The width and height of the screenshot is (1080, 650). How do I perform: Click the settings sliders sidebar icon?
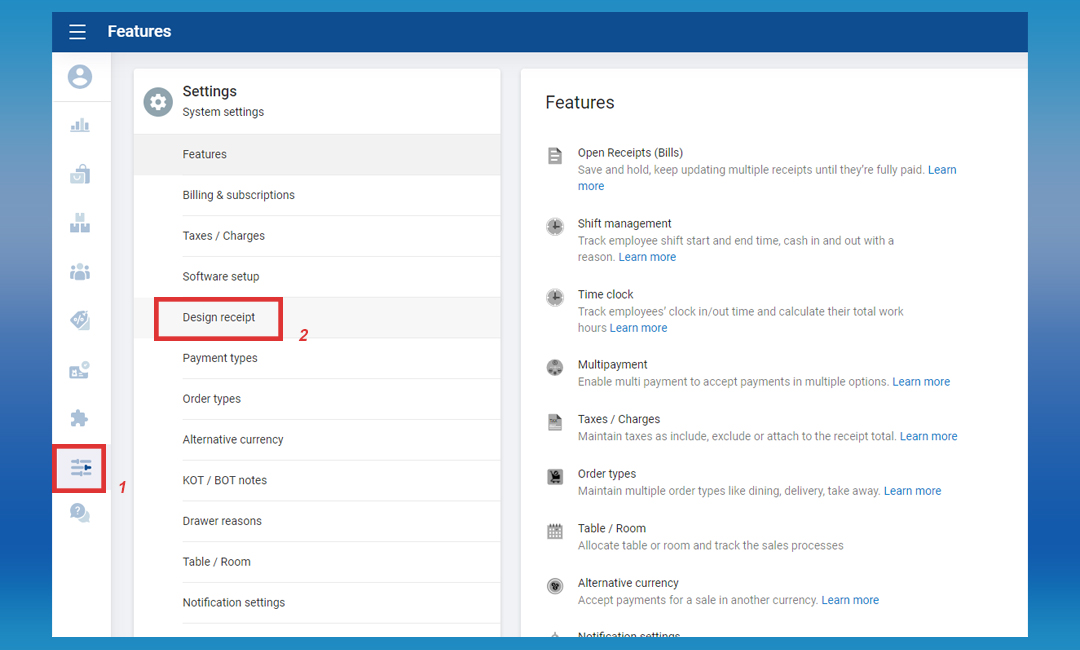click(x=80, y=468)
